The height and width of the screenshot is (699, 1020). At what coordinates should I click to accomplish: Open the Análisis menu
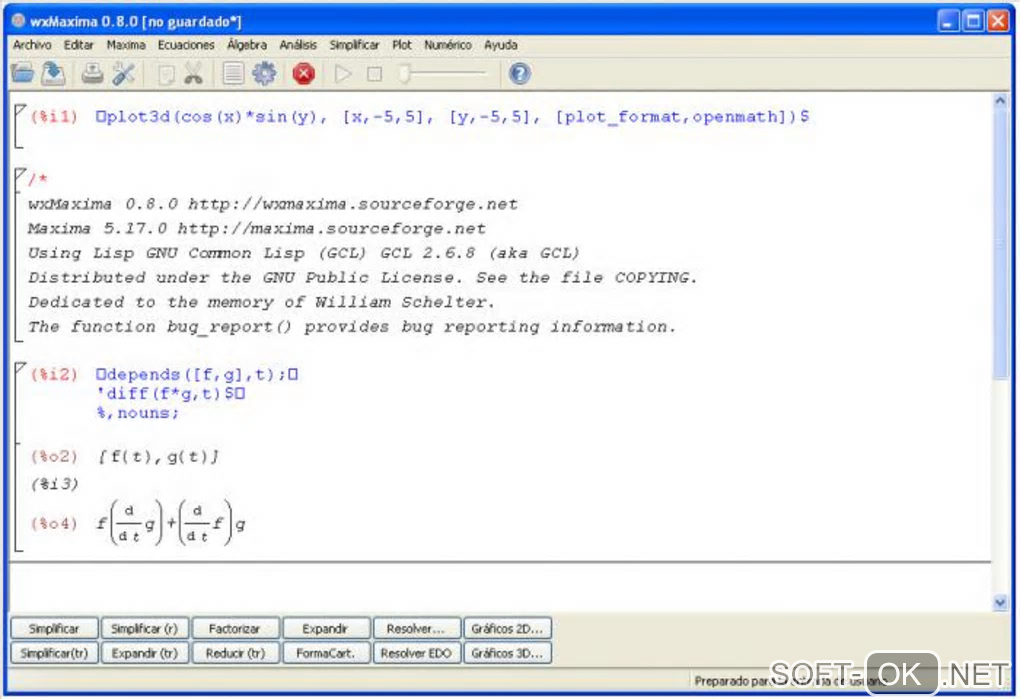click(298, 45)
